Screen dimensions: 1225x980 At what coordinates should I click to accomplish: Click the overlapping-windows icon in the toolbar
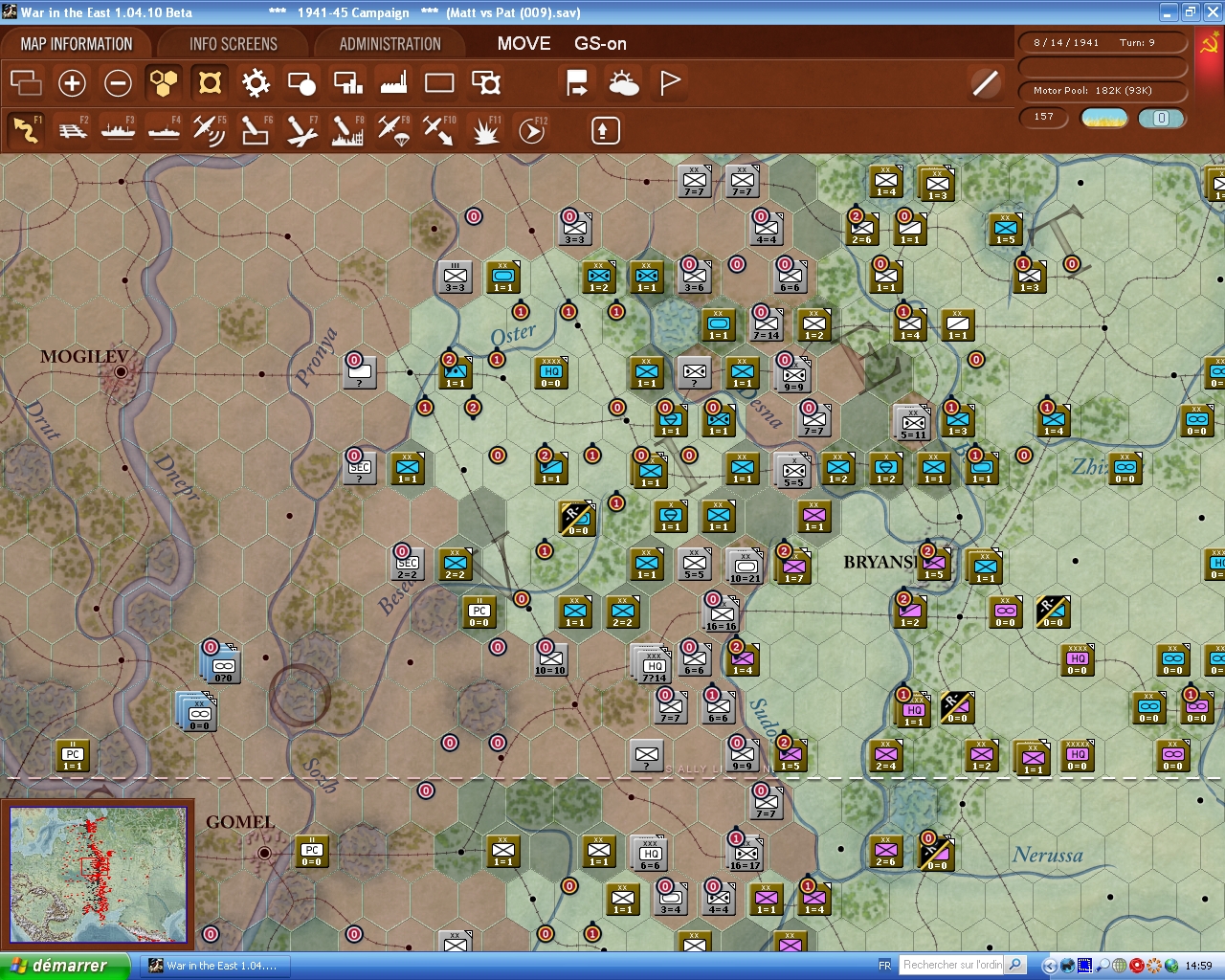click(26, 83)
